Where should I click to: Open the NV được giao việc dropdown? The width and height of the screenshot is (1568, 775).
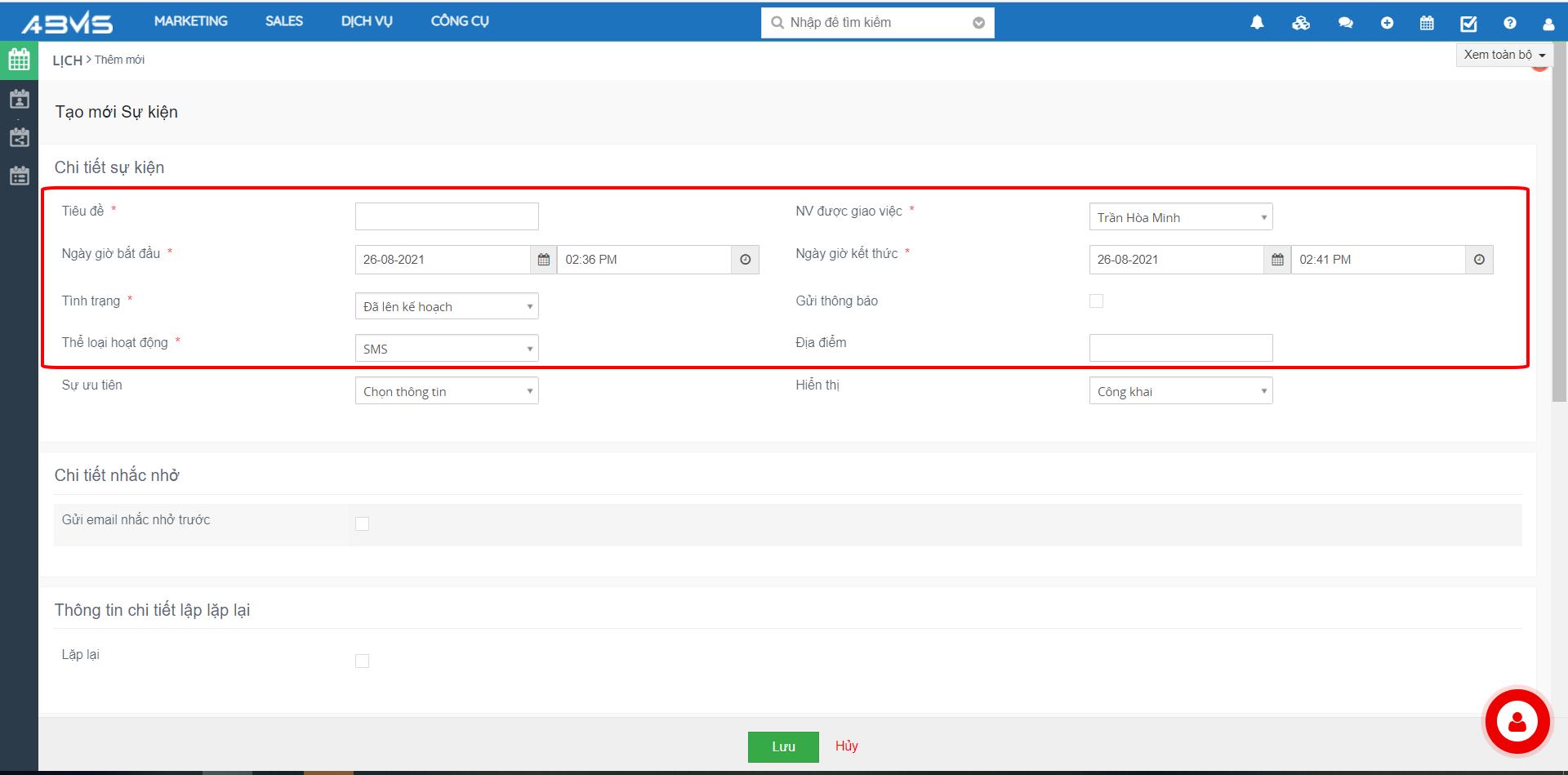[x=1180, y=217]
